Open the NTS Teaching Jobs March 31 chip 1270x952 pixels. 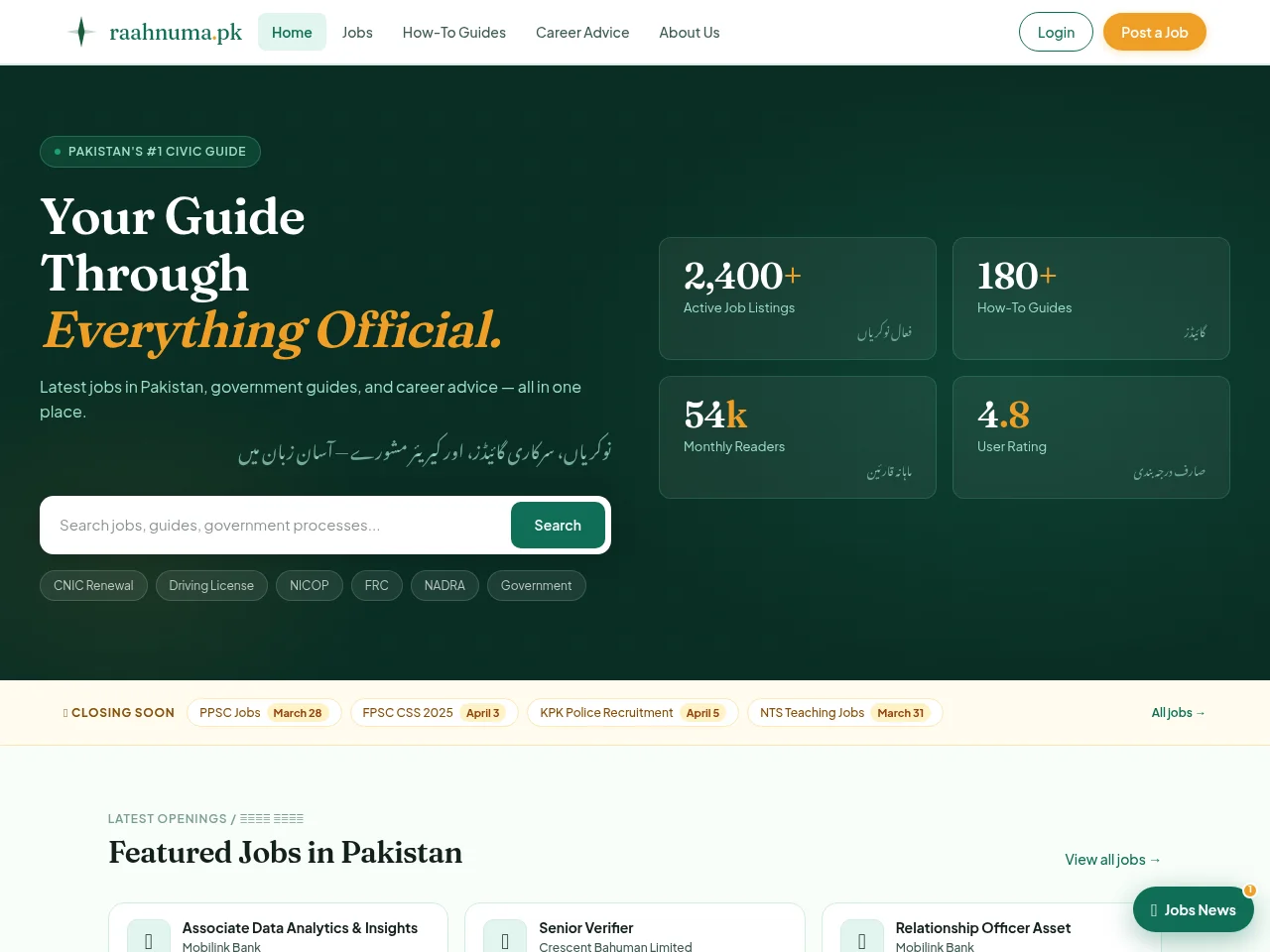(844, 713)
